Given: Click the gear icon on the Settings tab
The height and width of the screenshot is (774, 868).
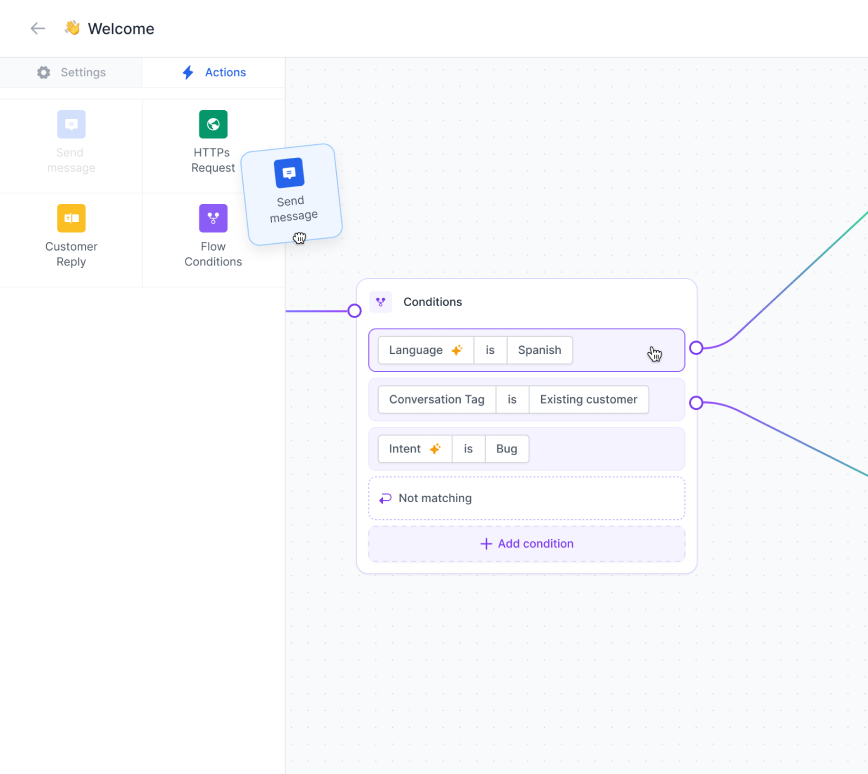Looking at the screenshot, I should (x=44, y=73).
